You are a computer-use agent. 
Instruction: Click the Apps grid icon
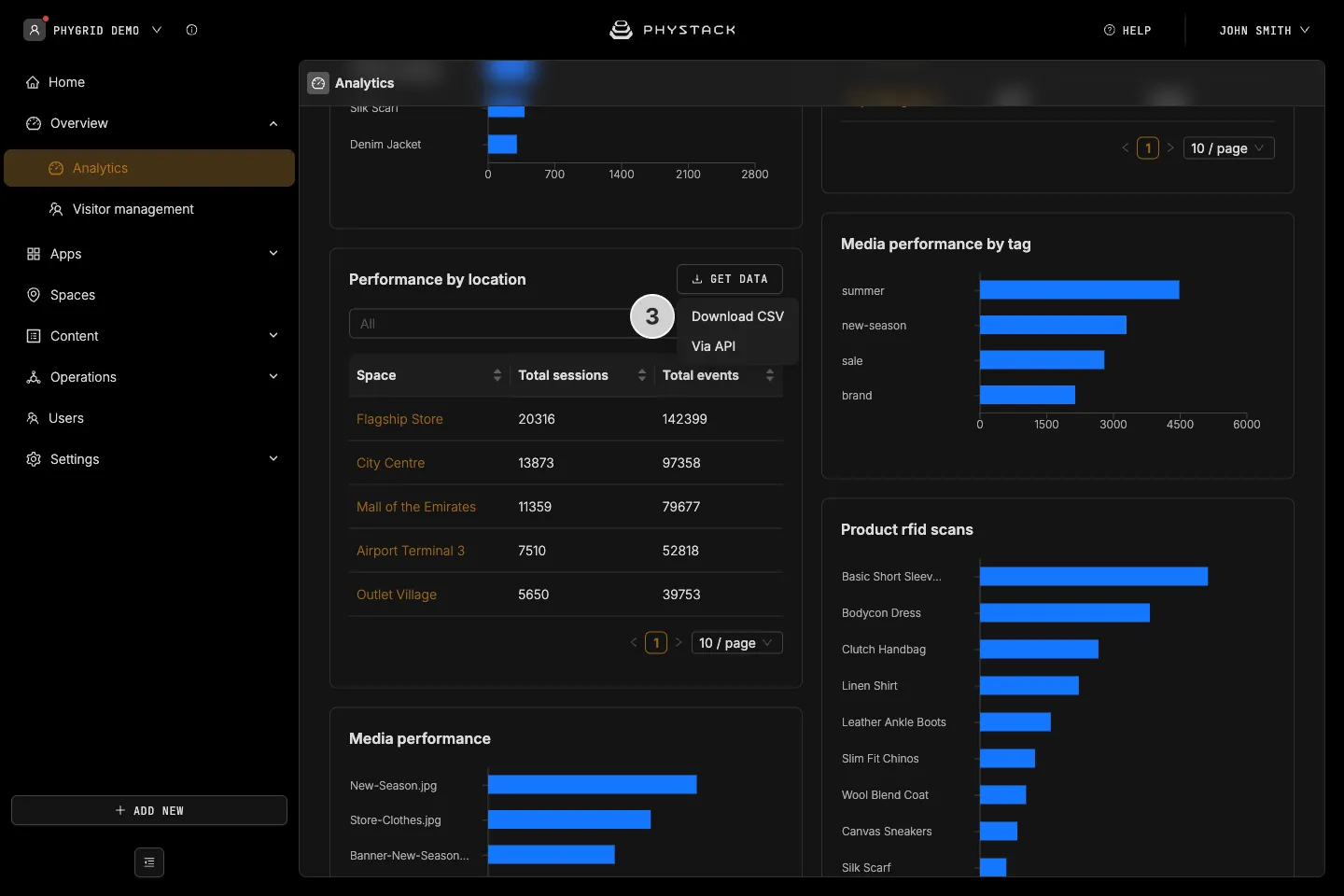click(34, 254)
